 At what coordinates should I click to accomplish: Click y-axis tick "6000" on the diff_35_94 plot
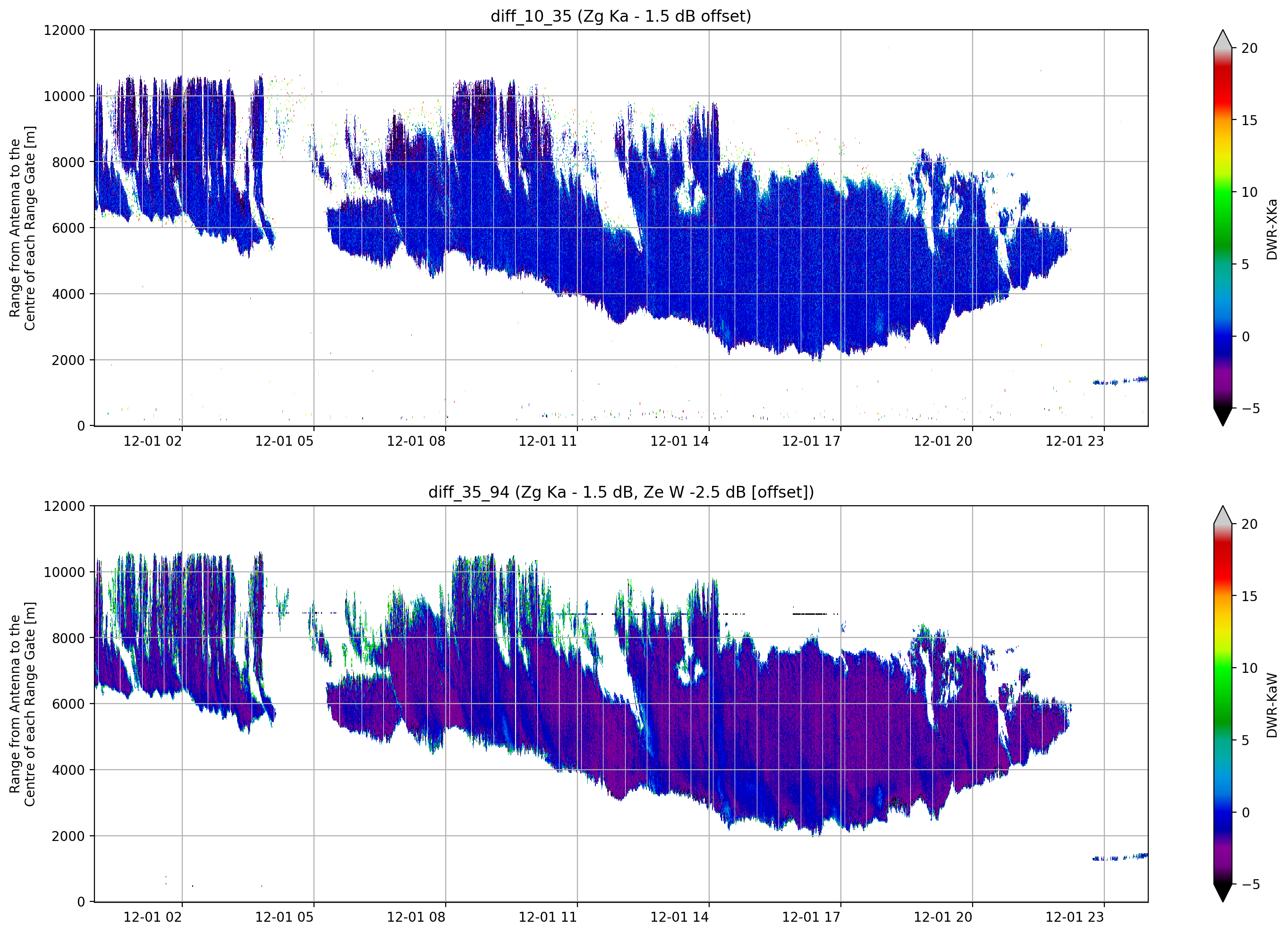pos(68,704)
